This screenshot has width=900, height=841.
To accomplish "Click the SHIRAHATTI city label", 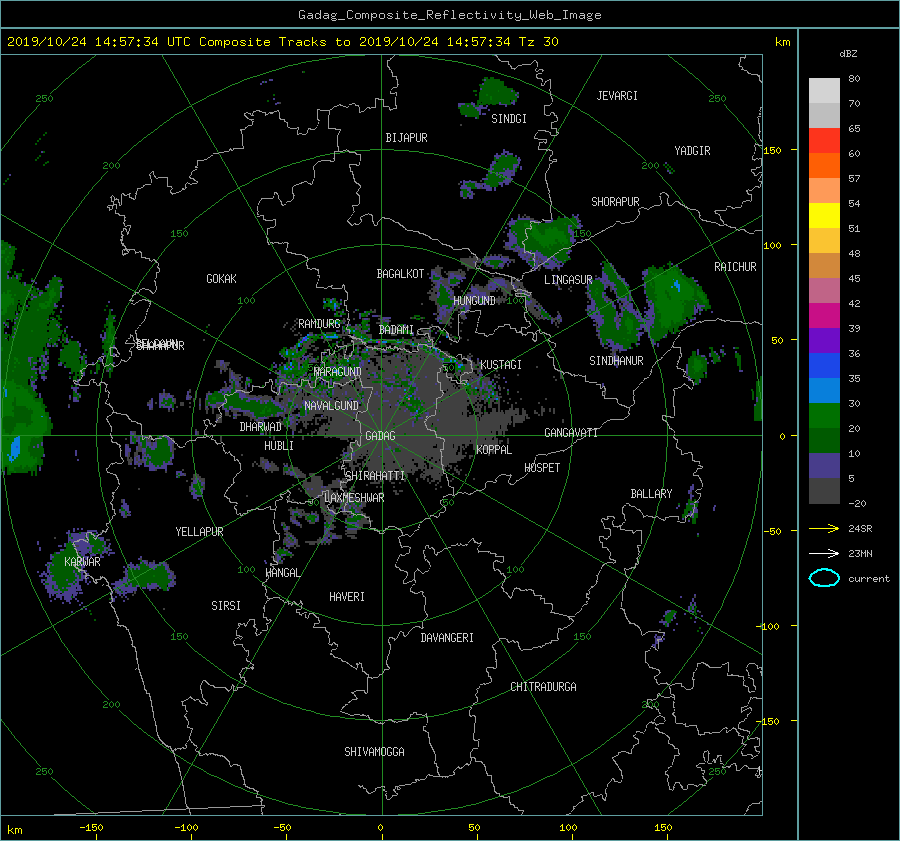I will point(375,476).
